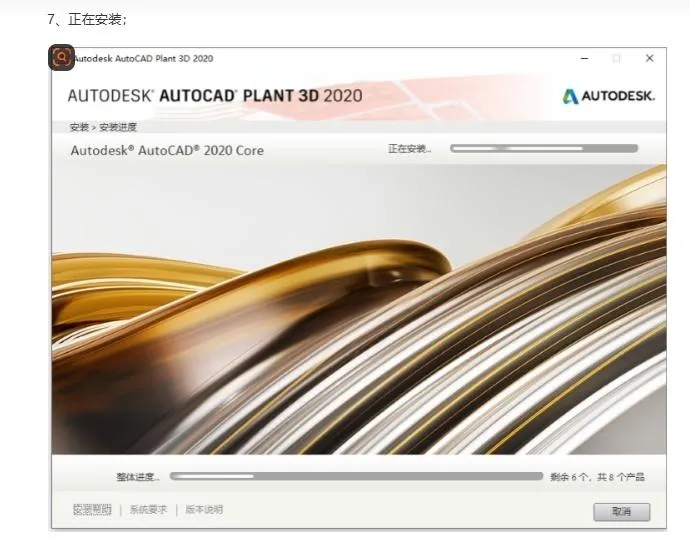Image resolution: width=690 pixels, height=540 pixels.
Task: Click the 安装 breadcrumb text
Action: pos(79,127)
